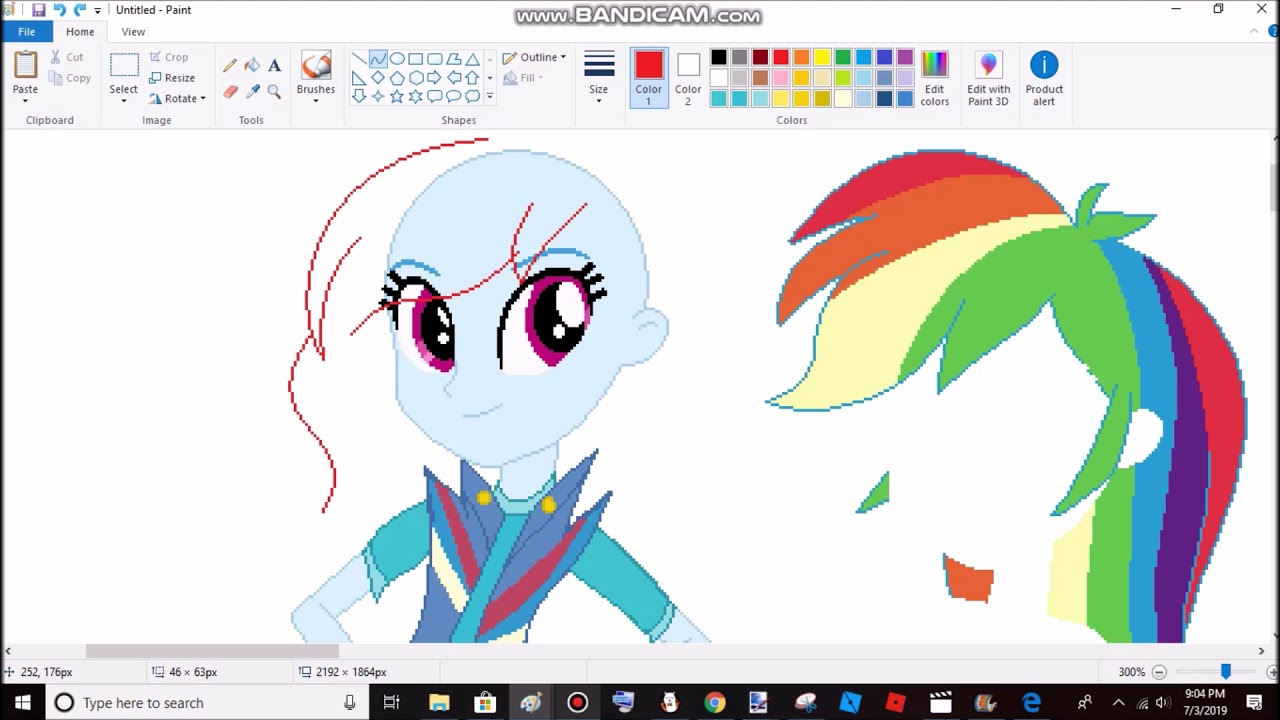Select the Text tool
The height and width of the screenshot is (720, 1280).
(274, 65)
